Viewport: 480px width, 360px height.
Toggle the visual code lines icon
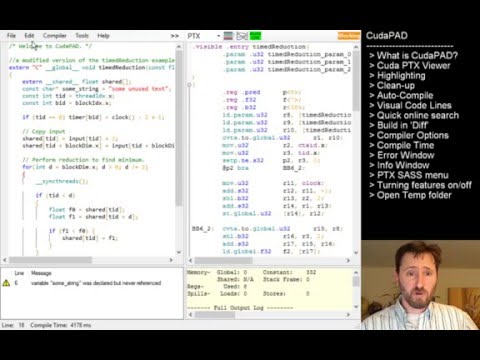pos(242,36)
